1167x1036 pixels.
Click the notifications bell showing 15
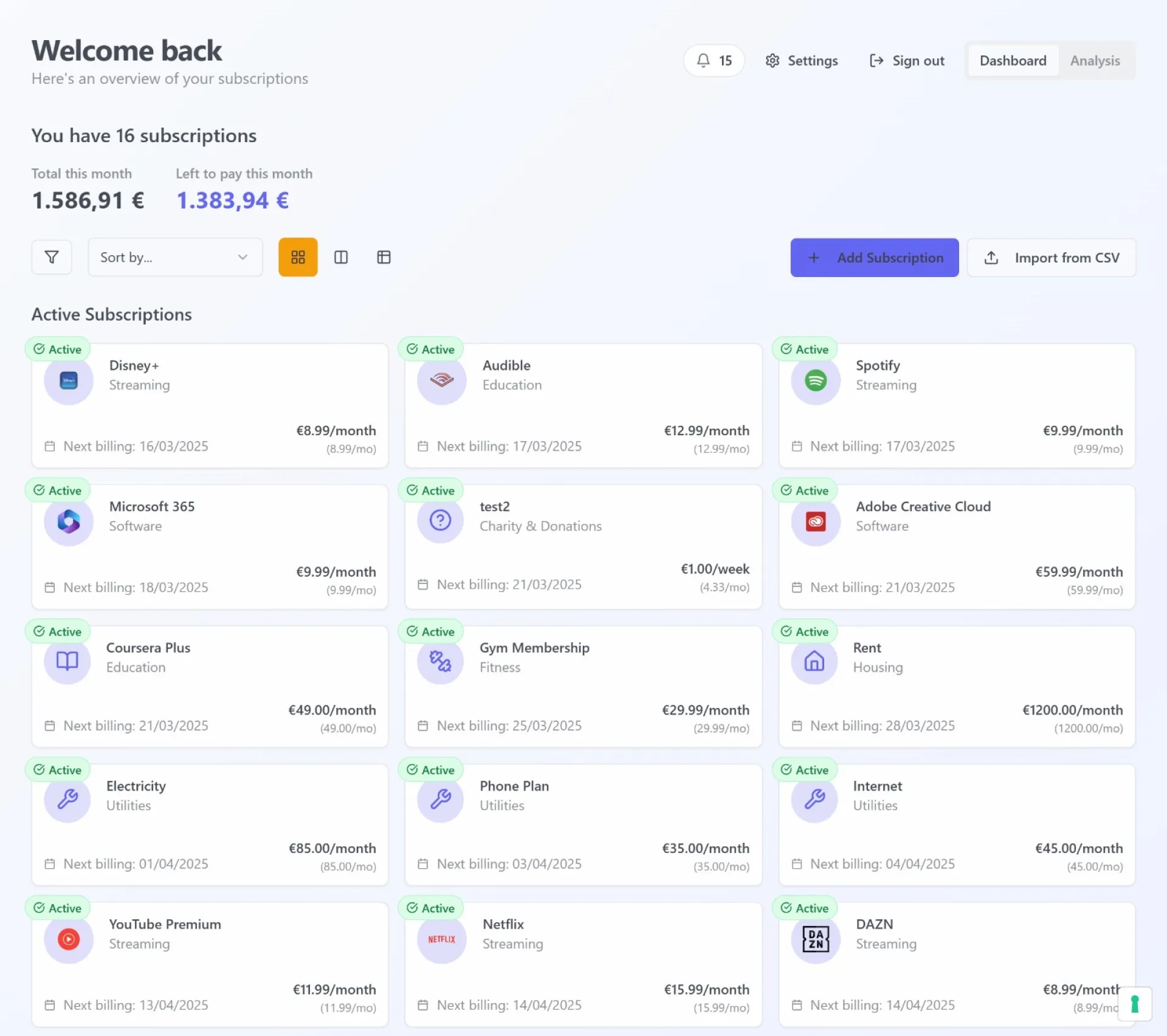coord(714,61)
